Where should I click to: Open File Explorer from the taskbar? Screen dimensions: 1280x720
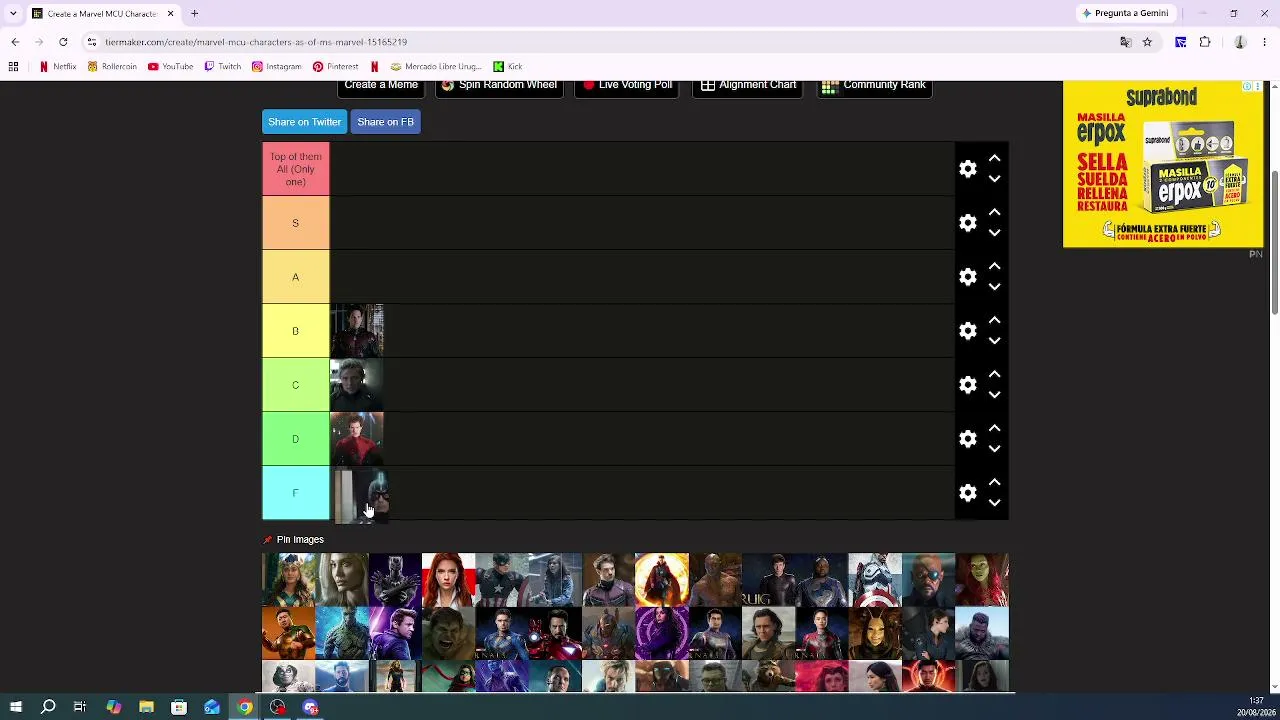pyautogui.click(x=146, y=708)
